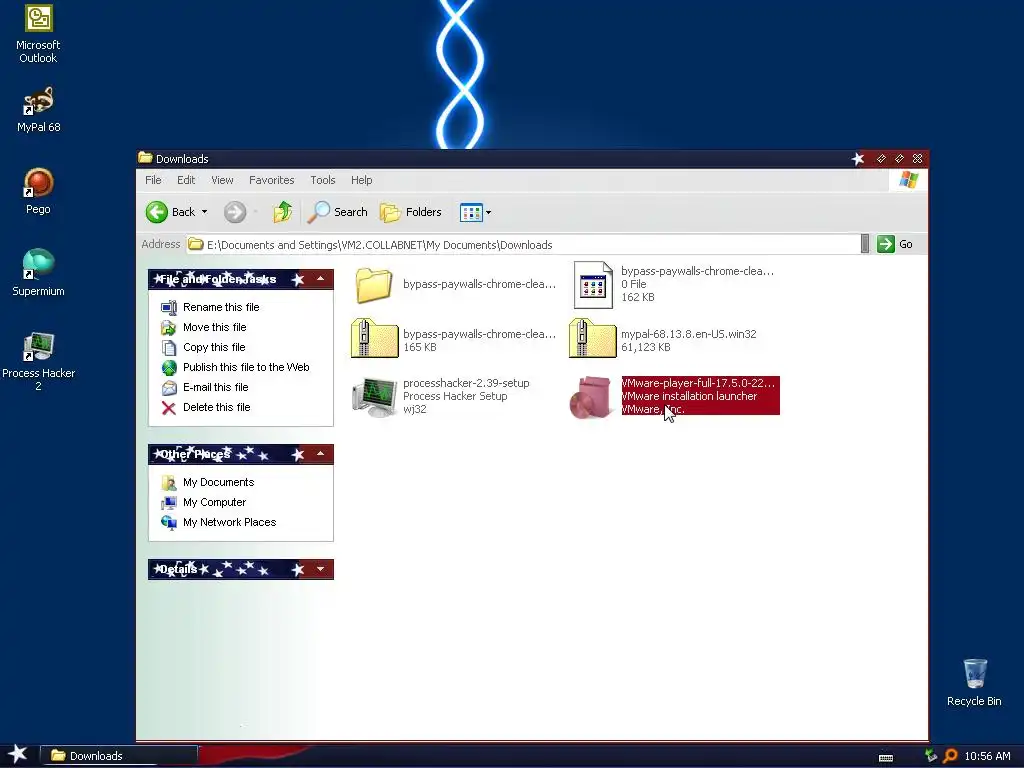Go to My Network Places
The image size is (1024, 768).
click(229, 522)
